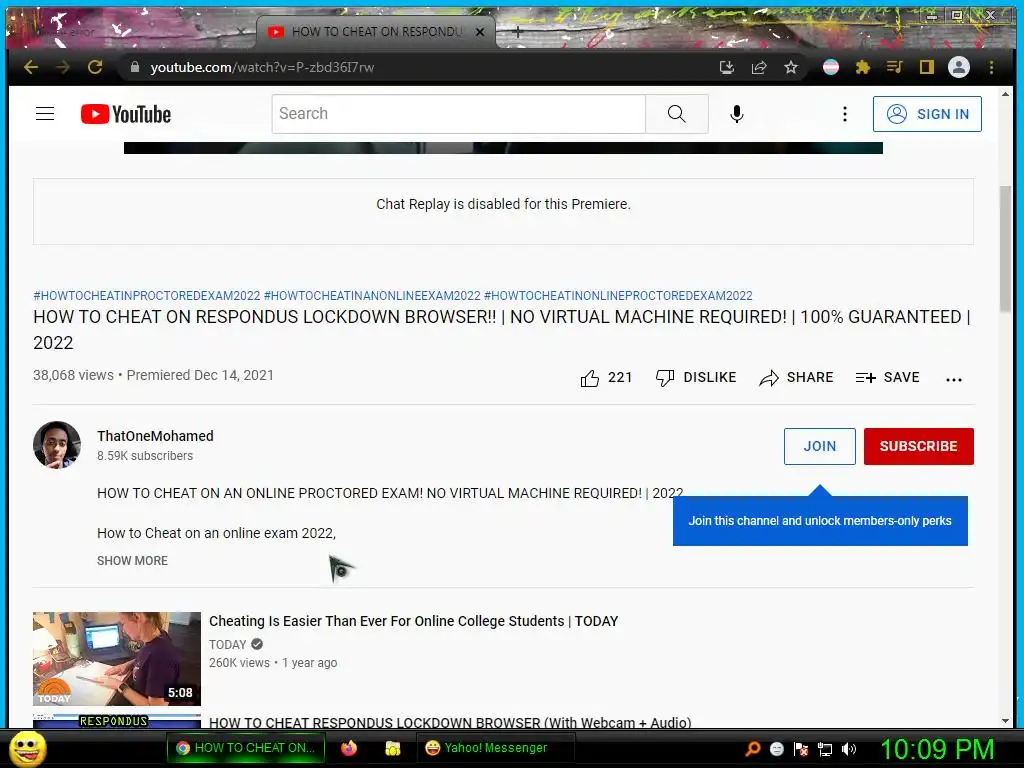
Task: Click the YouTube logo
Action: [126, 114]
